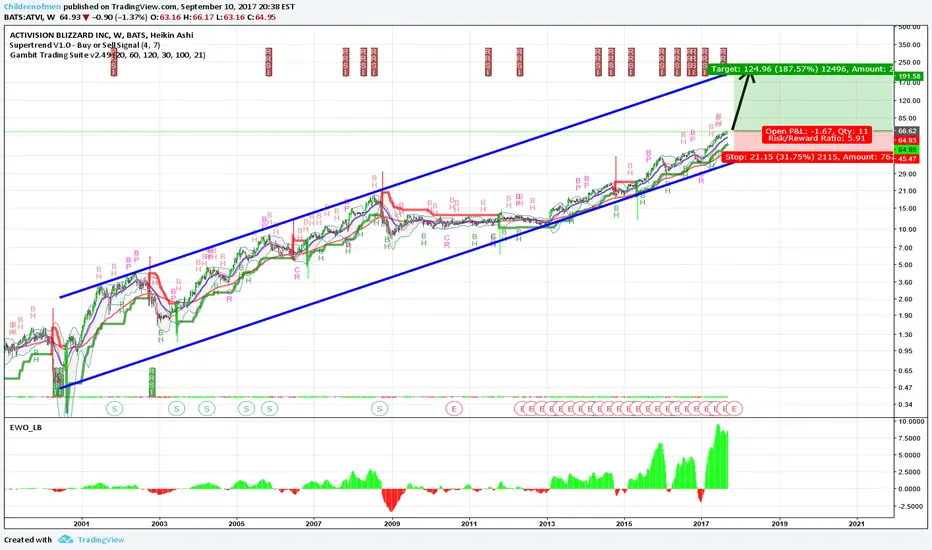Click the tallest green EWO peak in 2017
932x550 pixels.
(x=718, y=457)
